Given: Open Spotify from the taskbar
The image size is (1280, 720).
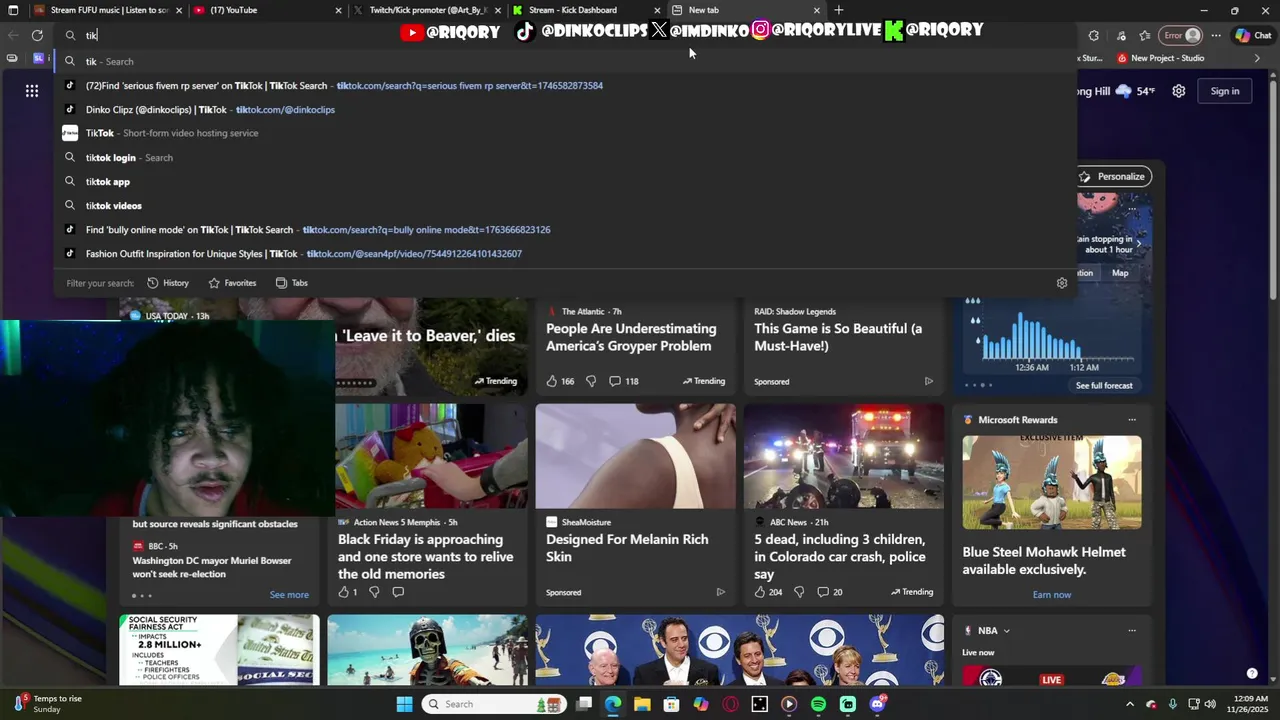Looking at the screenshot, I should coord(818,704).
